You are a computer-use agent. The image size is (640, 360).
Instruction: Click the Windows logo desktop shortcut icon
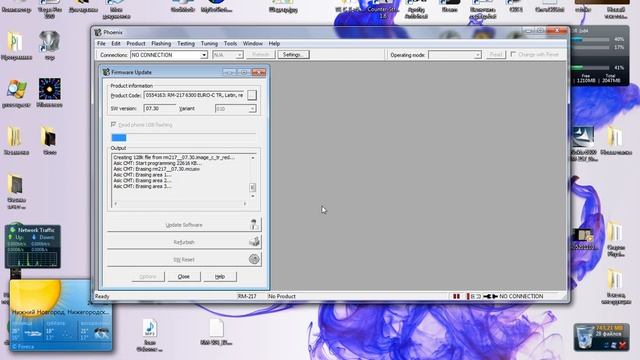coord(17,89)
